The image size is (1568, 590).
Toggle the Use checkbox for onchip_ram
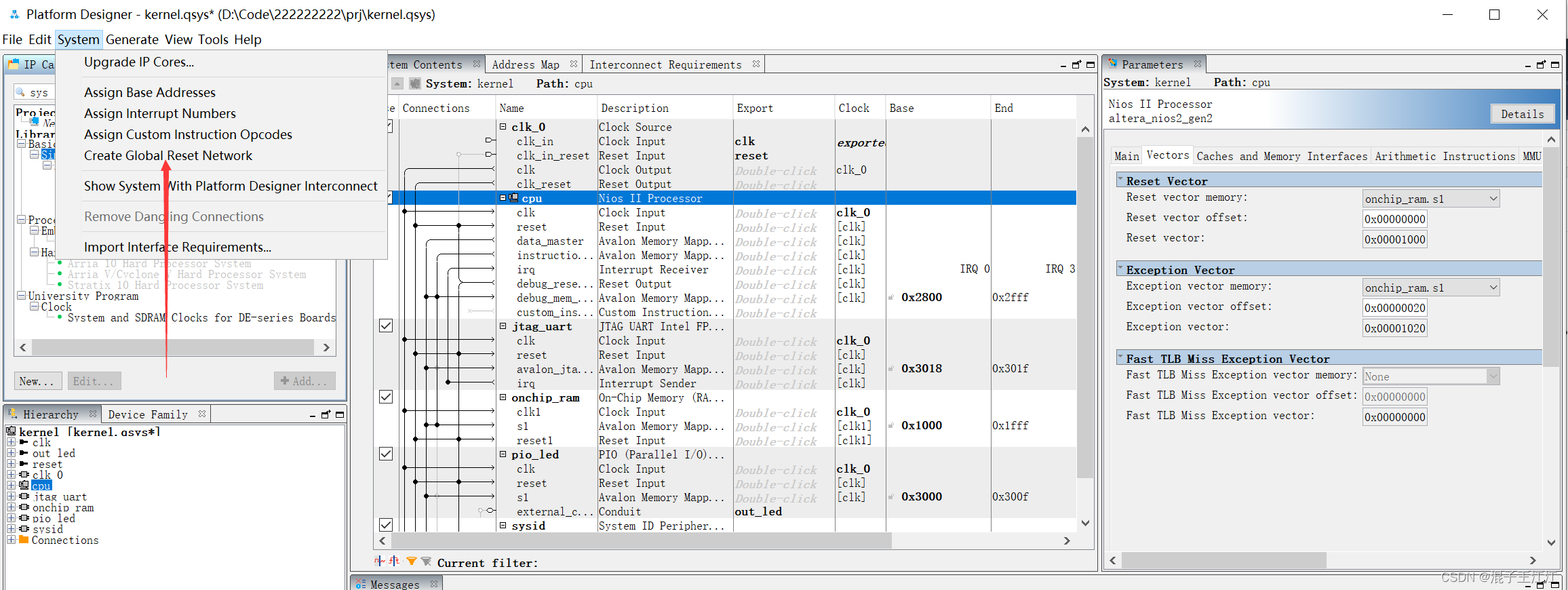click(x=386, y=397)
